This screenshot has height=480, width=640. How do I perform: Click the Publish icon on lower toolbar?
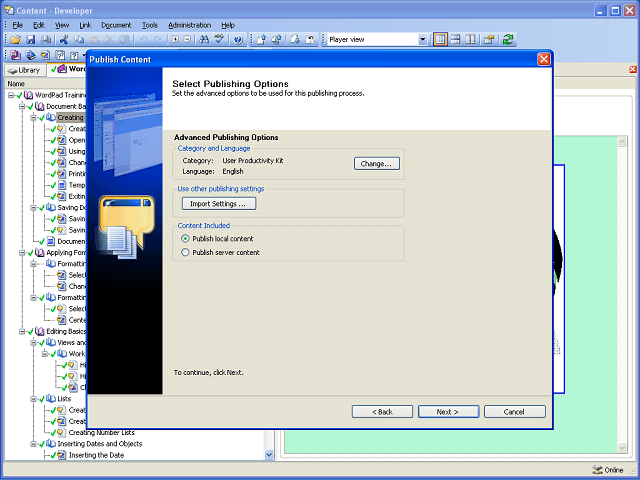point(16,55)
